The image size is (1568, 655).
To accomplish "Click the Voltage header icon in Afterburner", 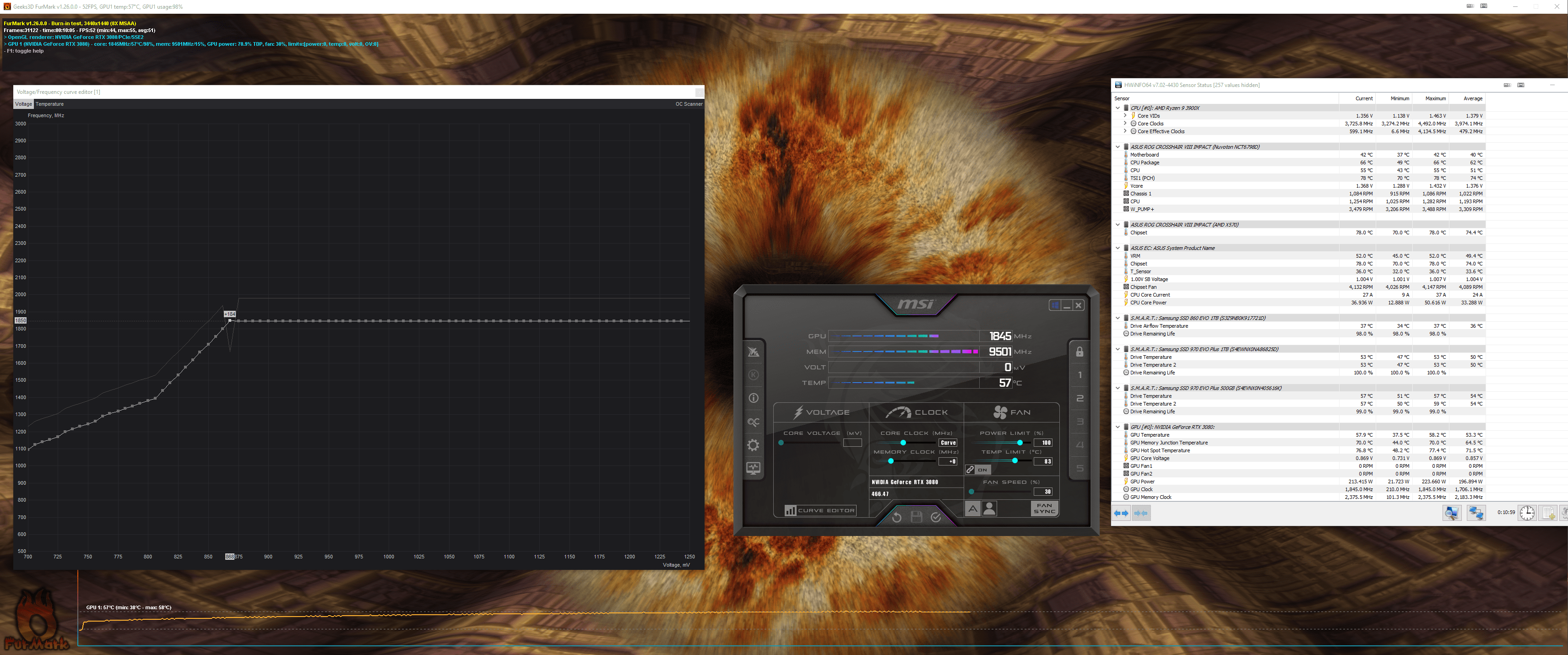I will click(798, 412).
